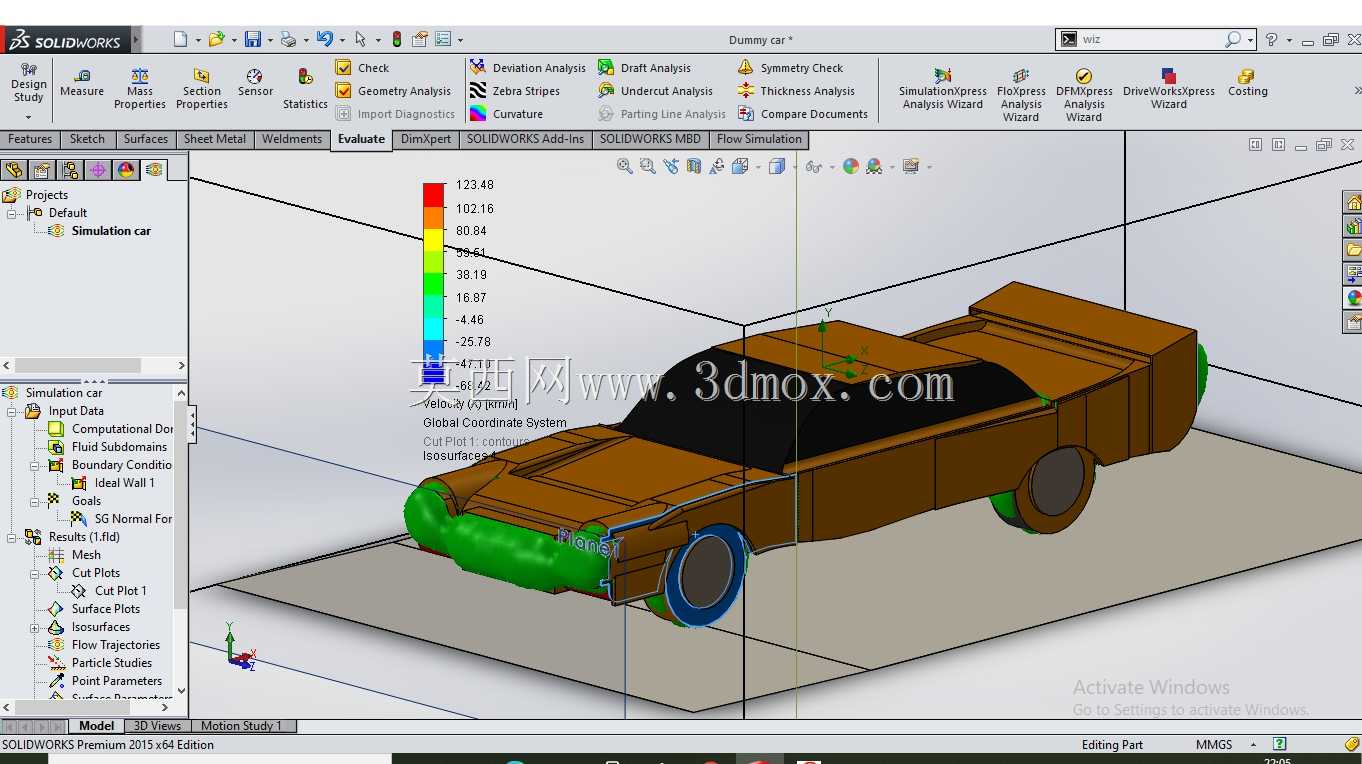Open the DisplayManager panel icon
The height and width of the screenshot is (764, 1362).
tap(125, 170)
